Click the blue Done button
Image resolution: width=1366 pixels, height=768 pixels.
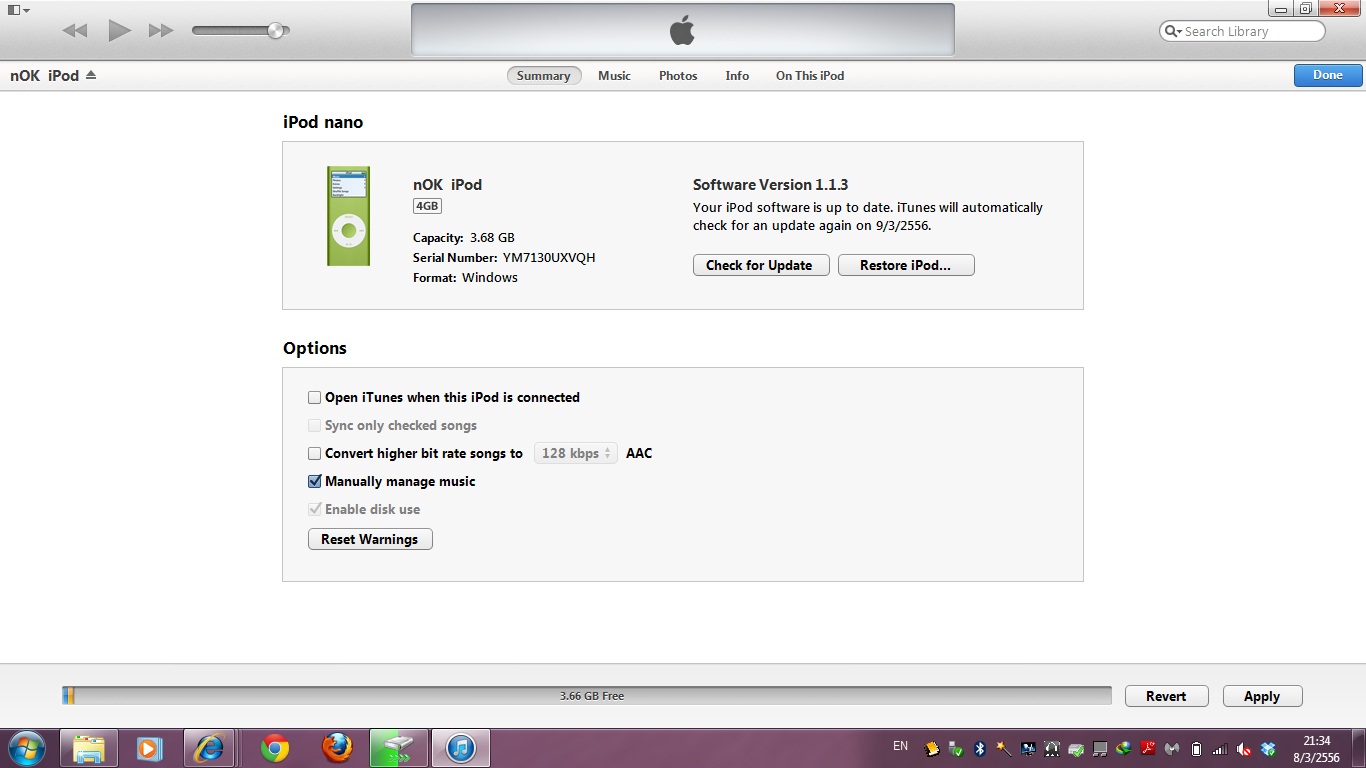tap(1328, 75)
